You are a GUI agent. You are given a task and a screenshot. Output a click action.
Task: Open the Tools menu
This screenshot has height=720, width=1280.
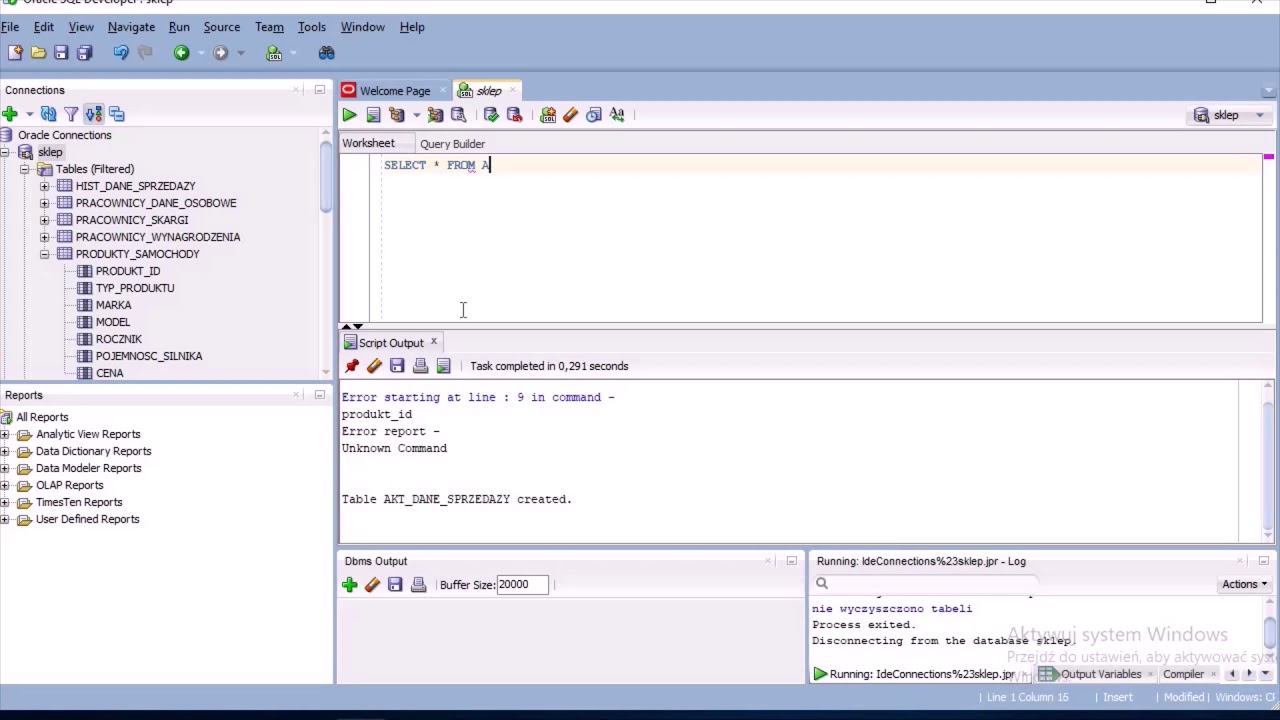coord(311,27)
